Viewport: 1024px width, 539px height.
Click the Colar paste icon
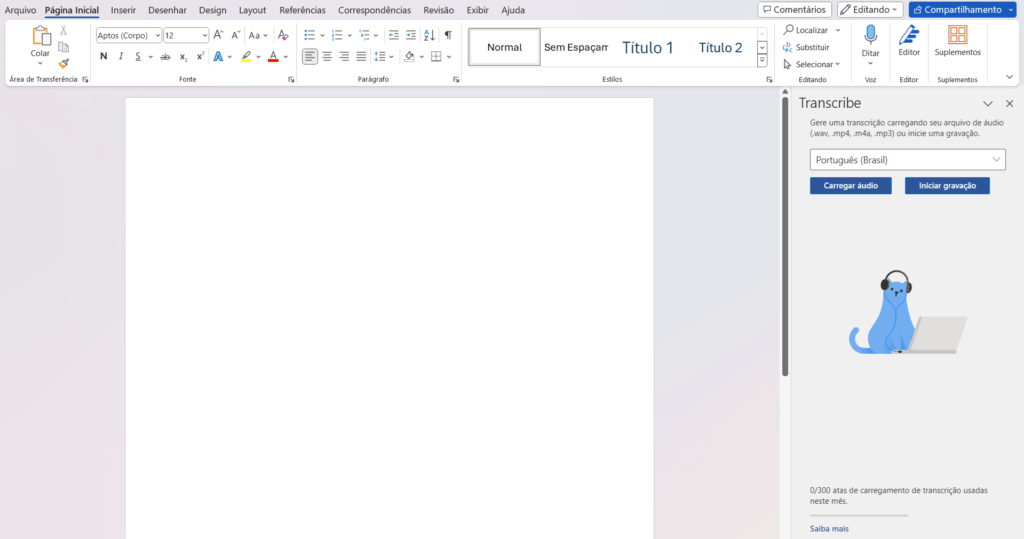tap(40, 37)
